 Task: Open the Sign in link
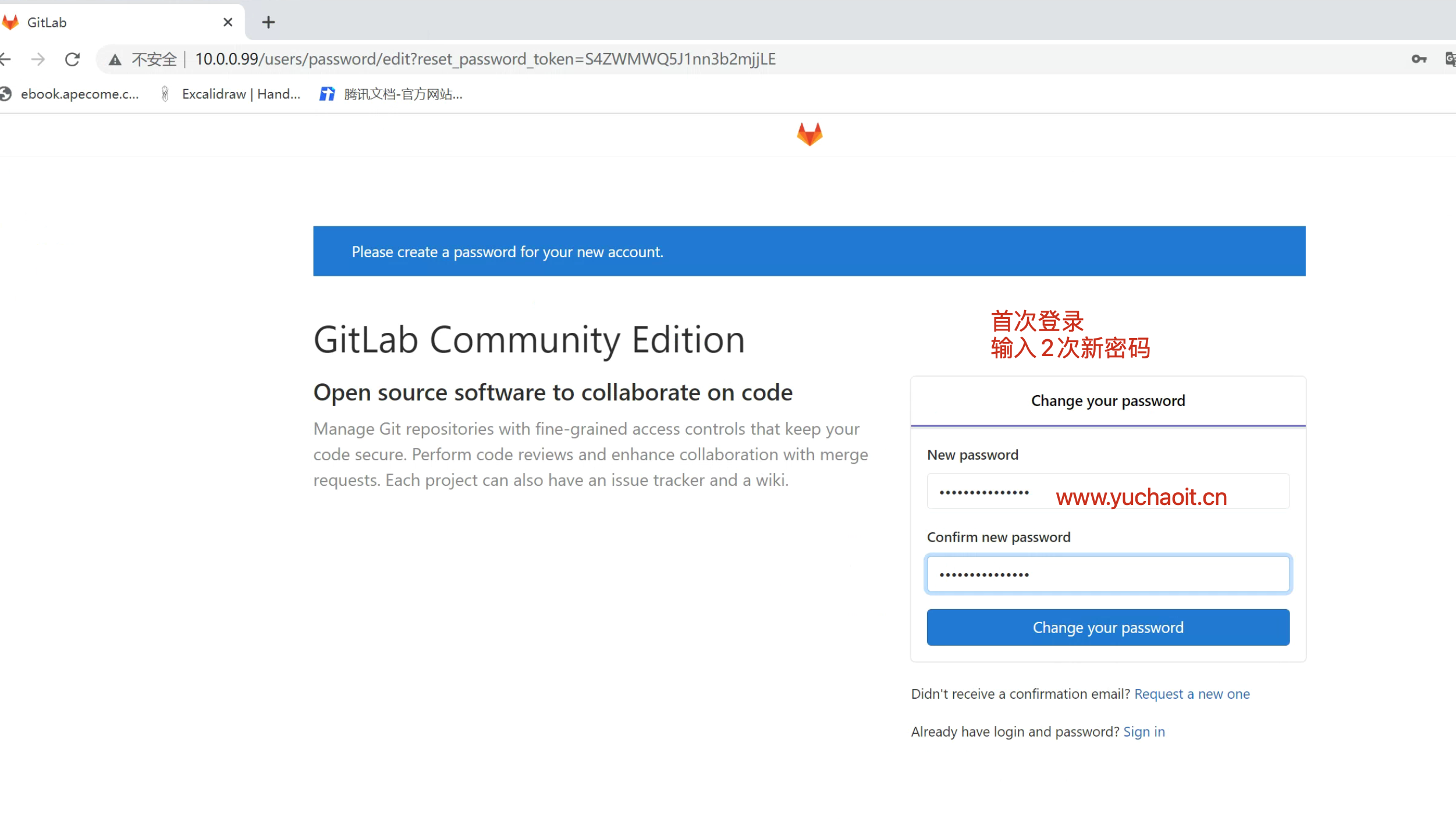pyautogui.click(x=1144, y=732)
